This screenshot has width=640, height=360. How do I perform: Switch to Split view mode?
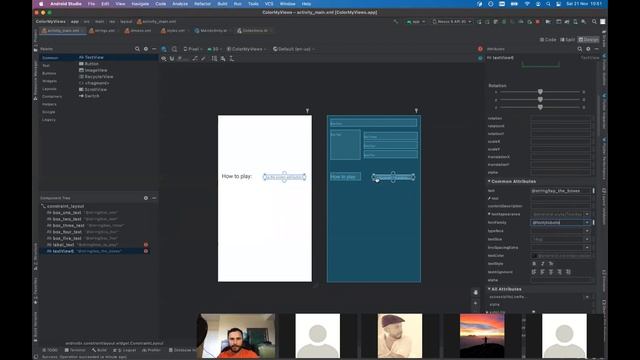(x=567, y=40)
